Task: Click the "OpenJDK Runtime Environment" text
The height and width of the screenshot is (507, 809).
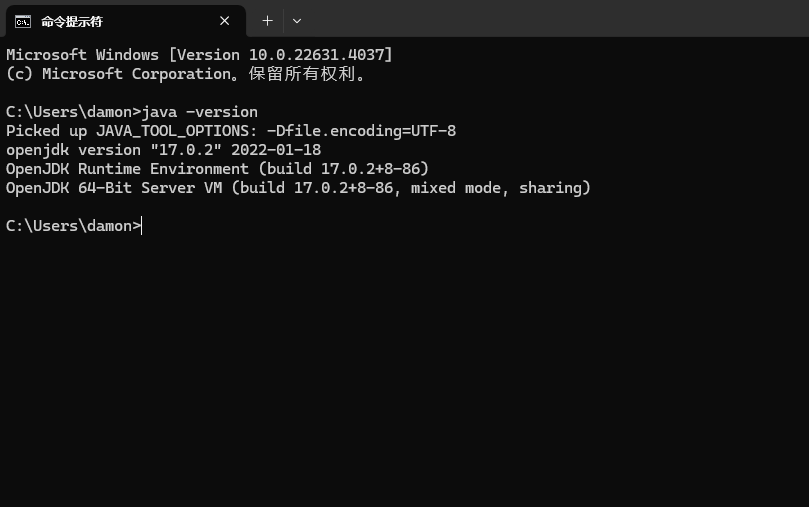Action: pos(127,169)
